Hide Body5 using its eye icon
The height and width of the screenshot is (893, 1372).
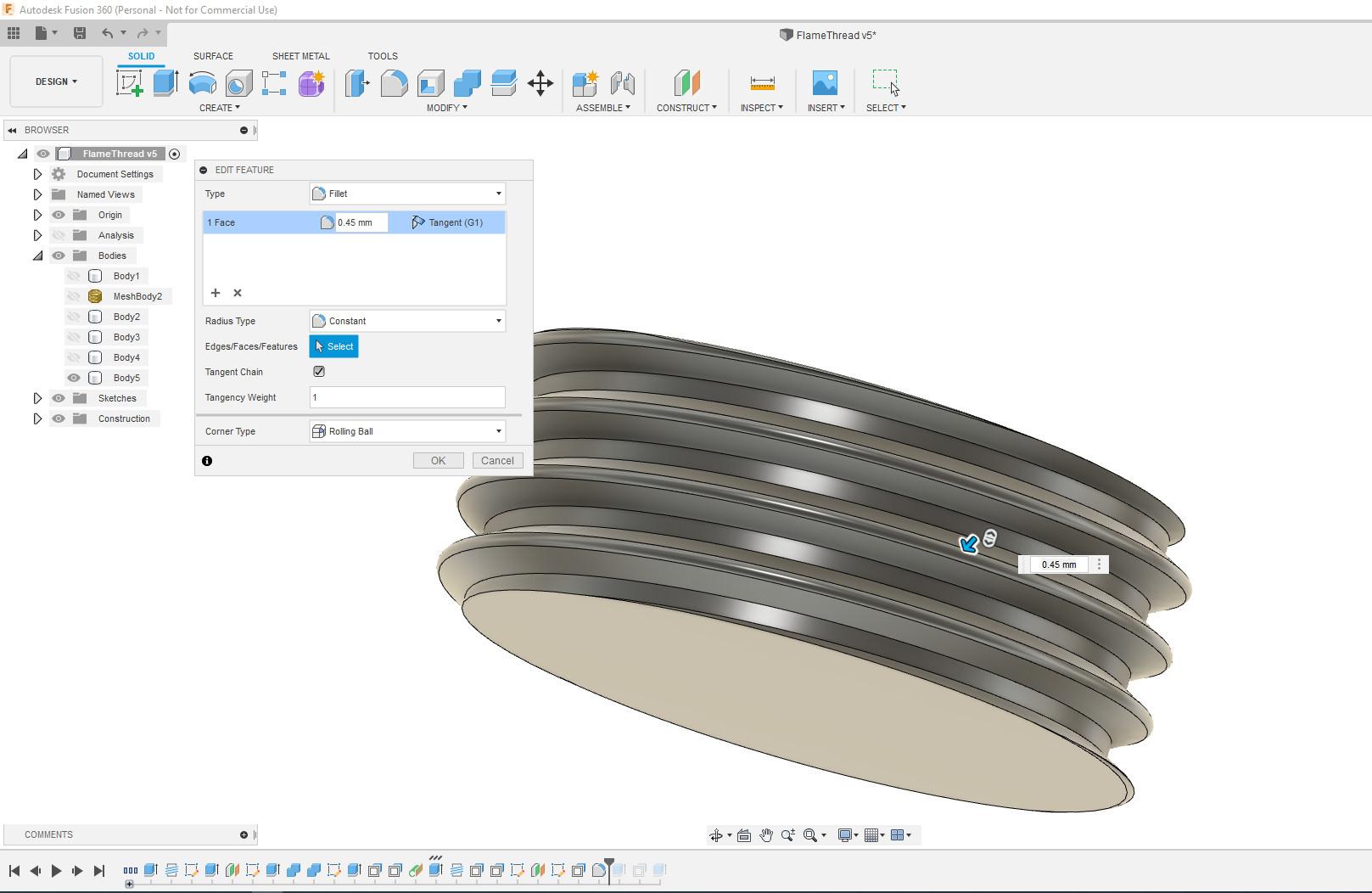(x=74, y=378)
